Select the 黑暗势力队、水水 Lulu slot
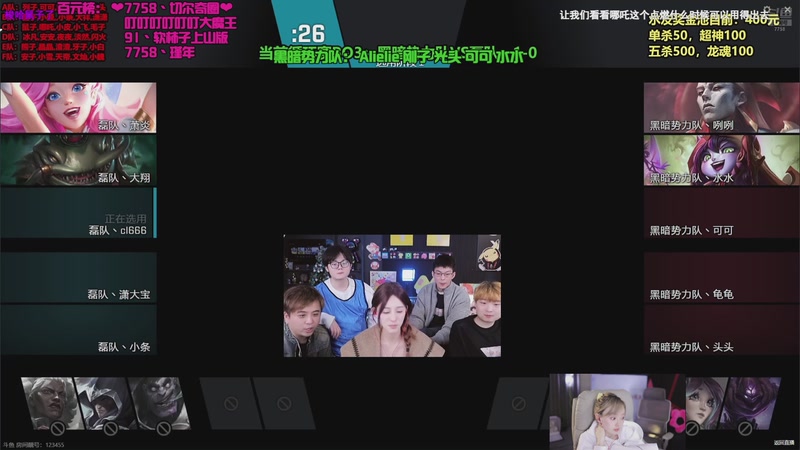 721,160
